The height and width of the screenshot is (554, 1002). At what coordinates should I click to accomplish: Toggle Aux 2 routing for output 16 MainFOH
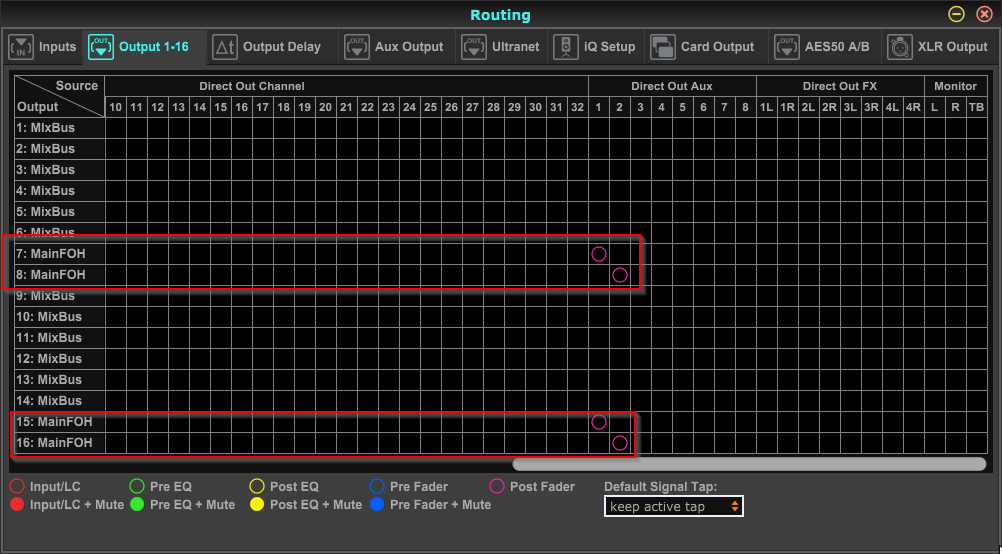620,443
